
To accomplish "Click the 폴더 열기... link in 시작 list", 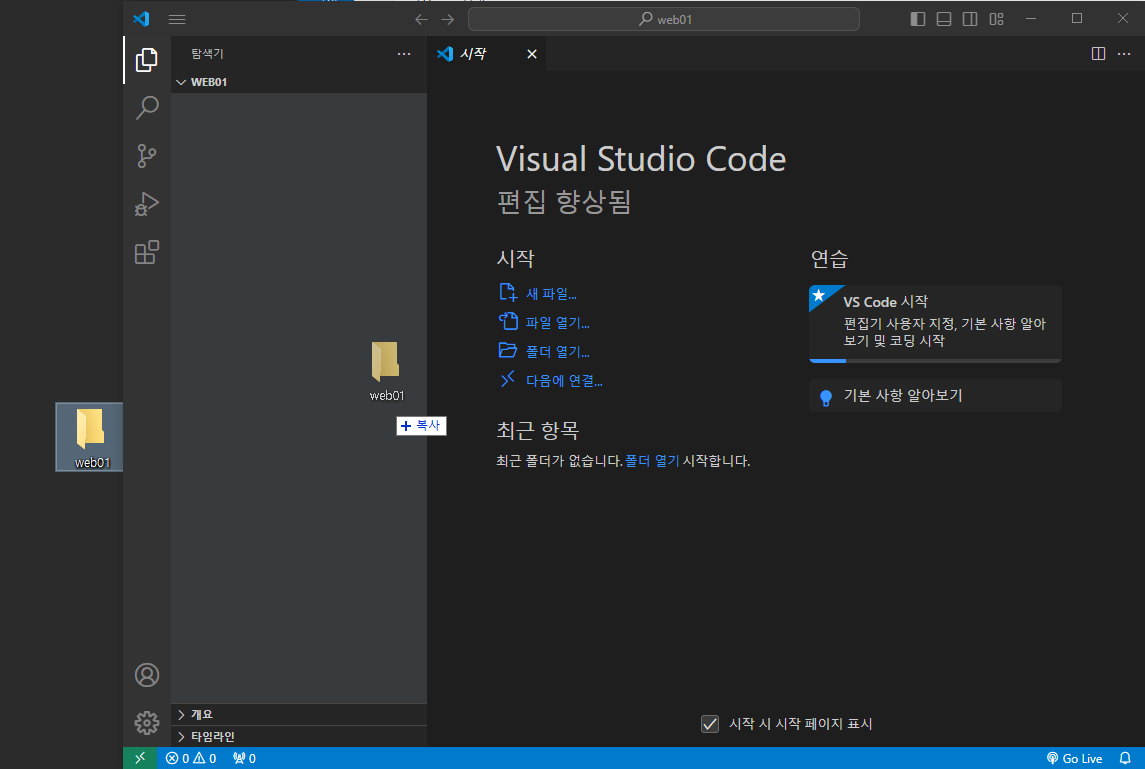I will click(x=558, y=351).
